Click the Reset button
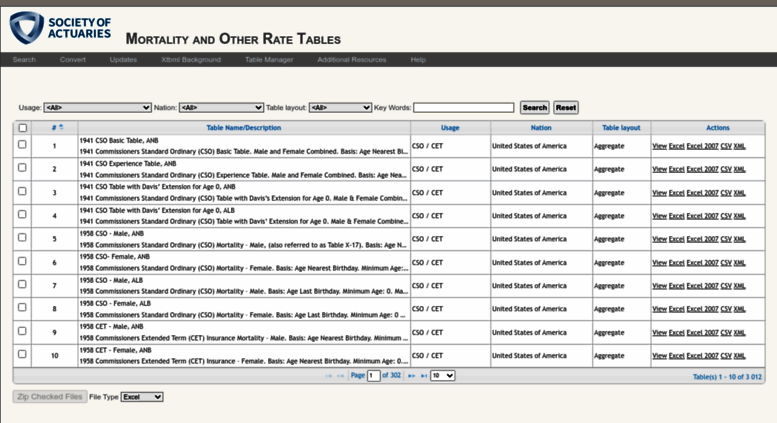The width and height of the screenshot is (777, 423). point(566,107)
